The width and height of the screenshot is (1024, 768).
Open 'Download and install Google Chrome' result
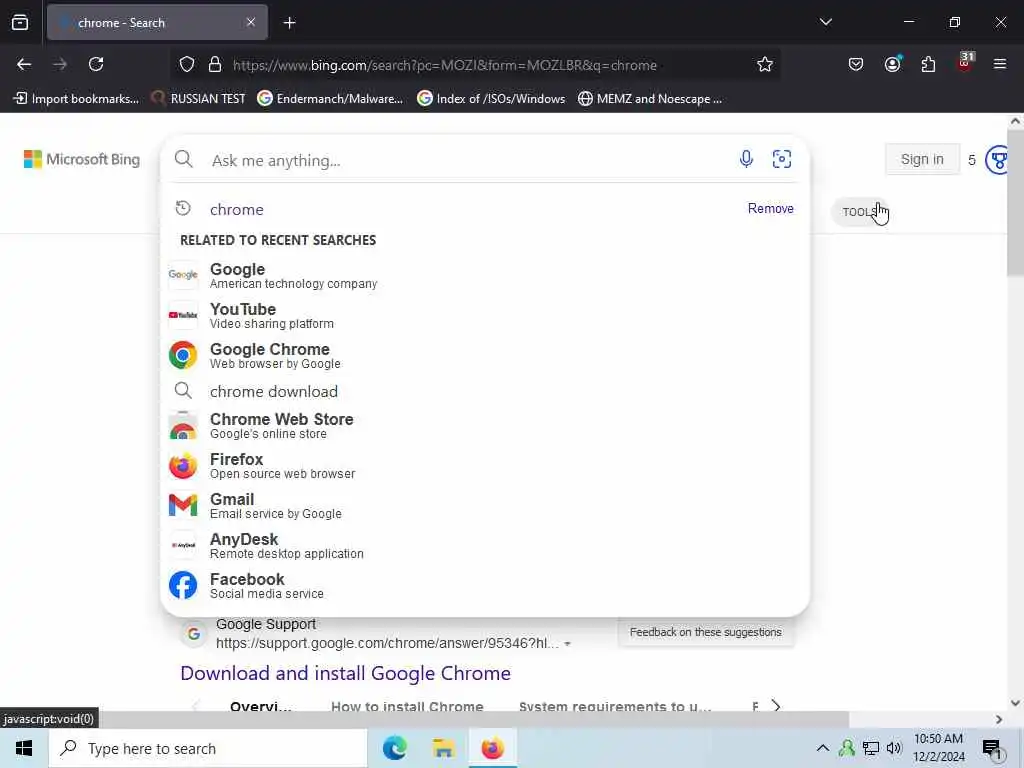tap(345, 673)
